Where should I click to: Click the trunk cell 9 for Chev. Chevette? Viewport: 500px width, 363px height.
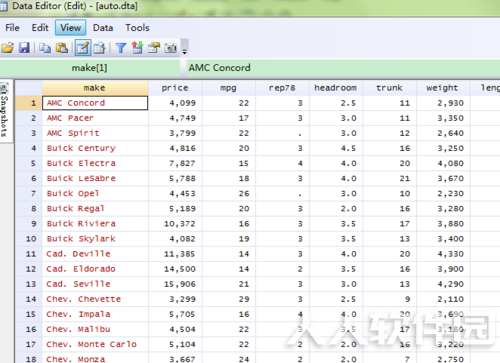[x=389, y=299]
